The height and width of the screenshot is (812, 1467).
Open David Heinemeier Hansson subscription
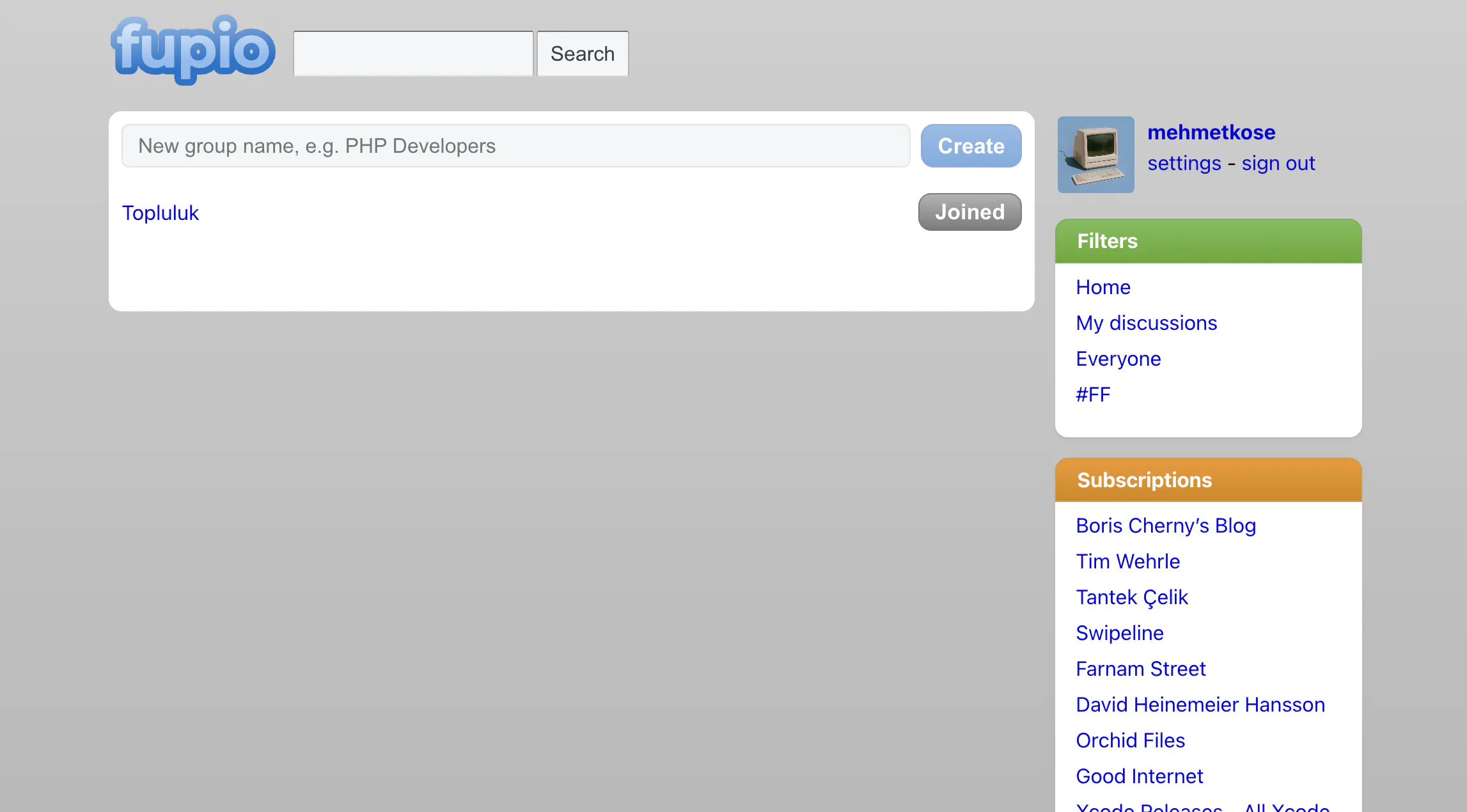1200,705
